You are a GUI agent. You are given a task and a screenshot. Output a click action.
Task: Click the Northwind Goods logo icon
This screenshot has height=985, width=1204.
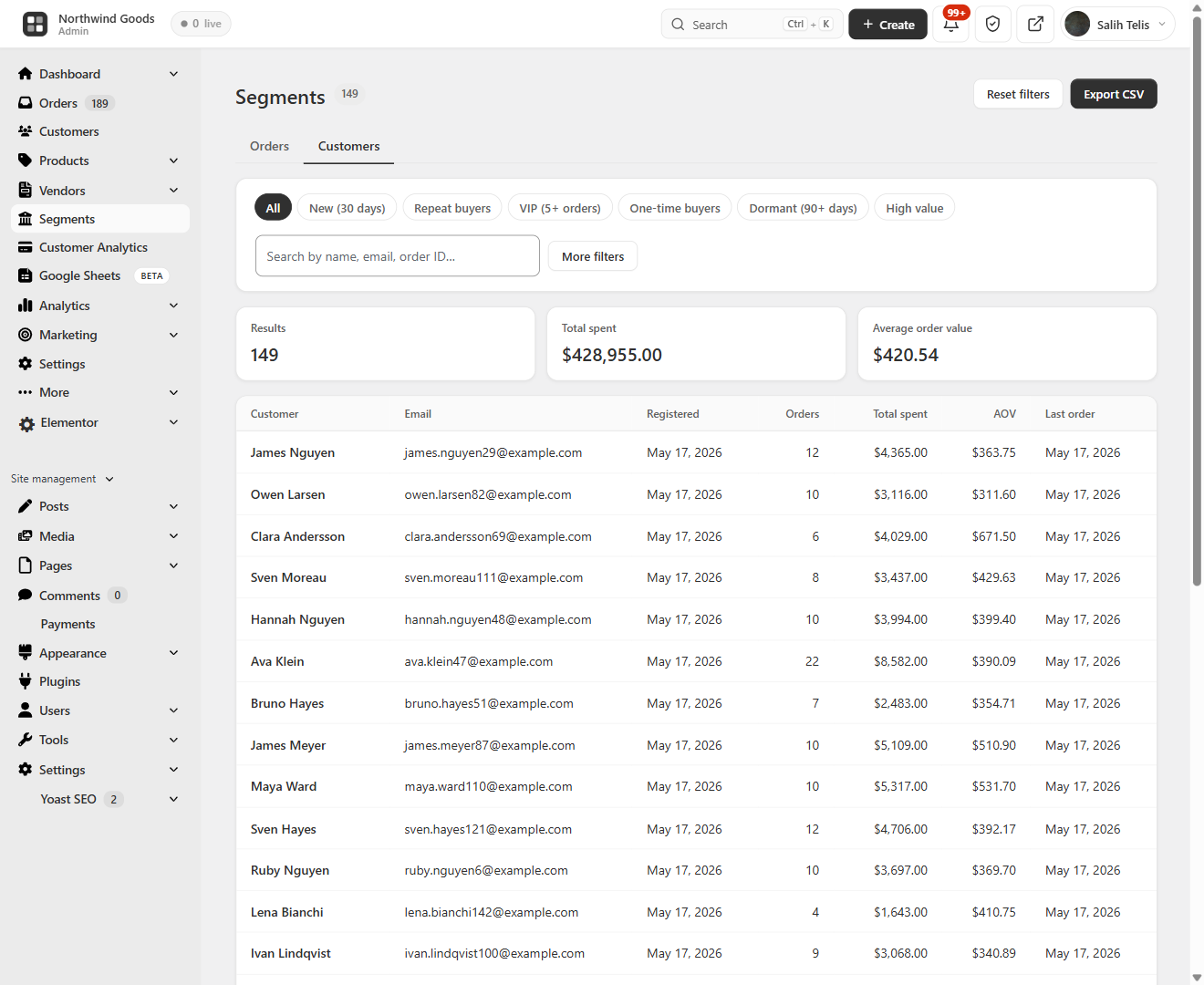[35, 24]
